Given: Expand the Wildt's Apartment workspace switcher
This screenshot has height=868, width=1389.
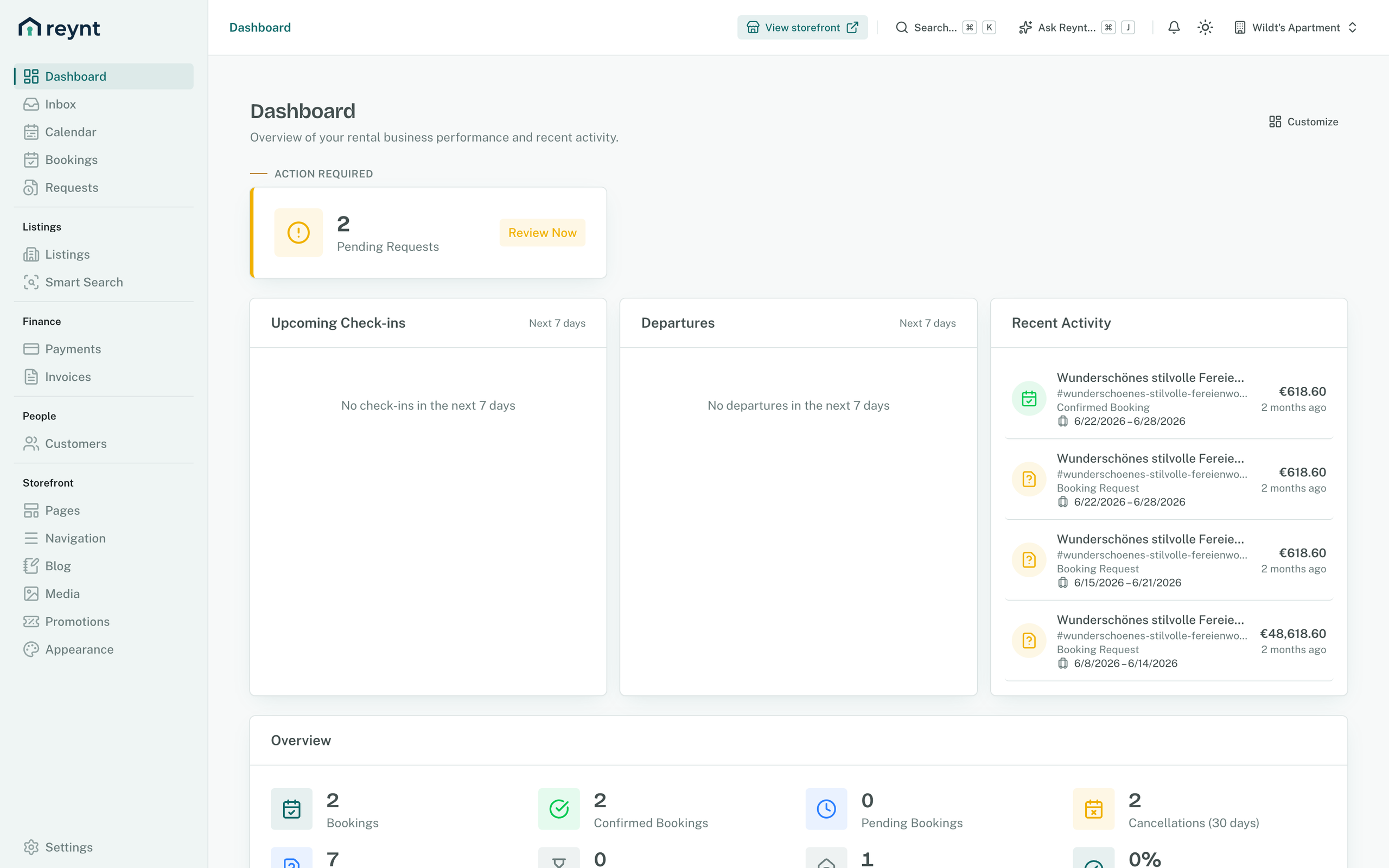Looking at the screenshot, I should tap(1296, 28).
